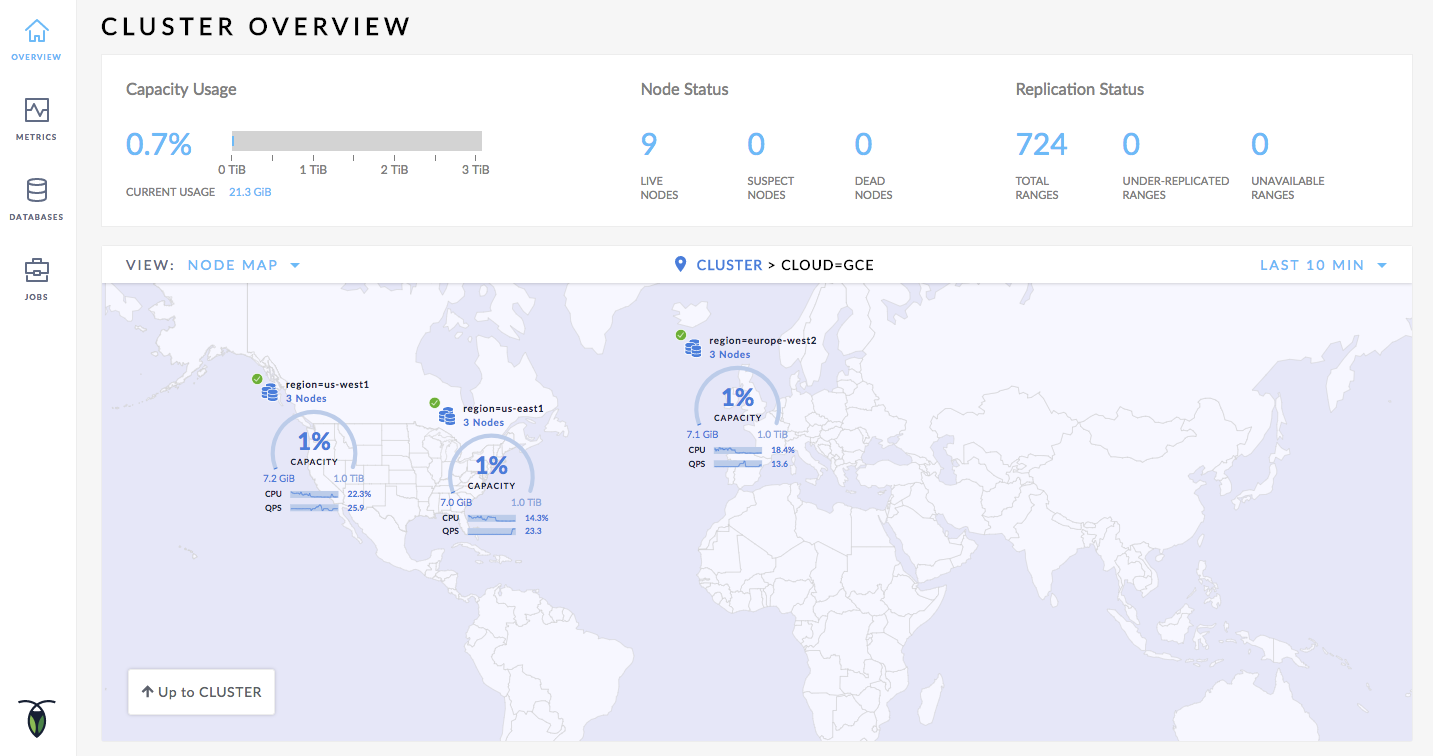Open the Overview home icon
The height and width of the screenshot is (756, 1433).
37,31
